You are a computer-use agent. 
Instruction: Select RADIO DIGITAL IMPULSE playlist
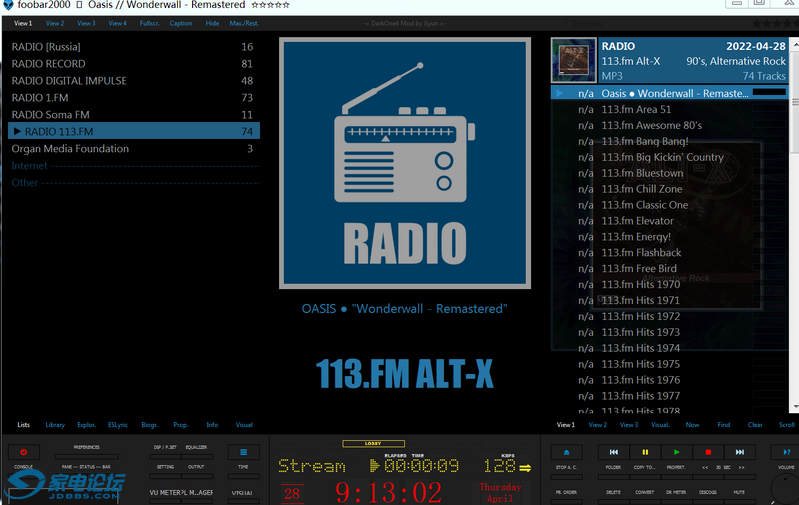pos(134,81)
